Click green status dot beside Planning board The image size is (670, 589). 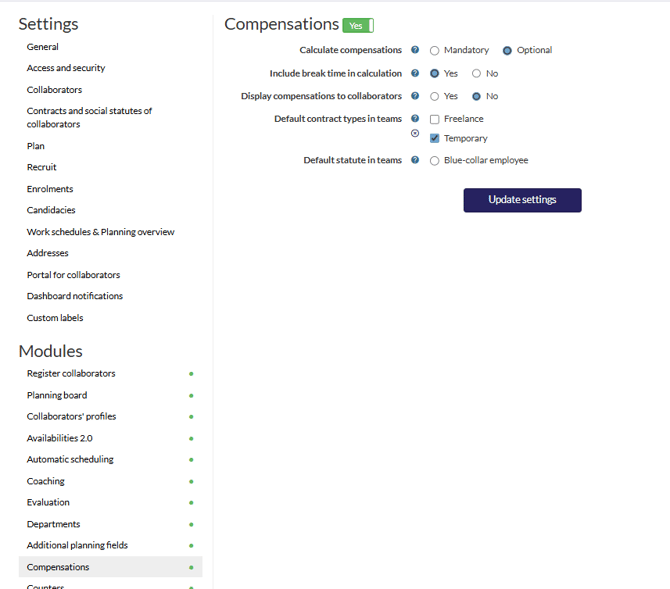coord(191,395)
